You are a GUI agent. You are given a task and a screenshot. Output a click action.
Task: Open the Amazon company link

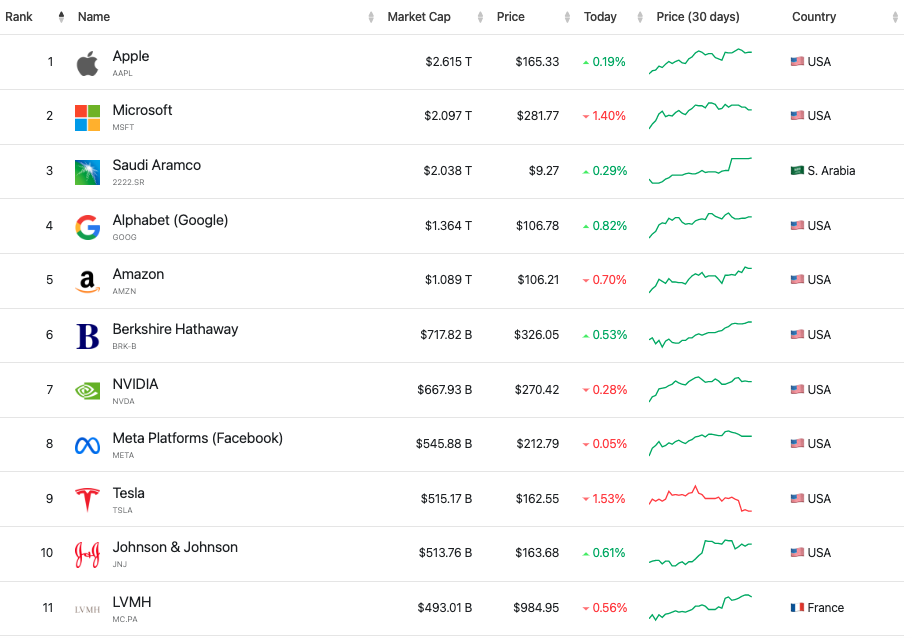coord(138,275)
